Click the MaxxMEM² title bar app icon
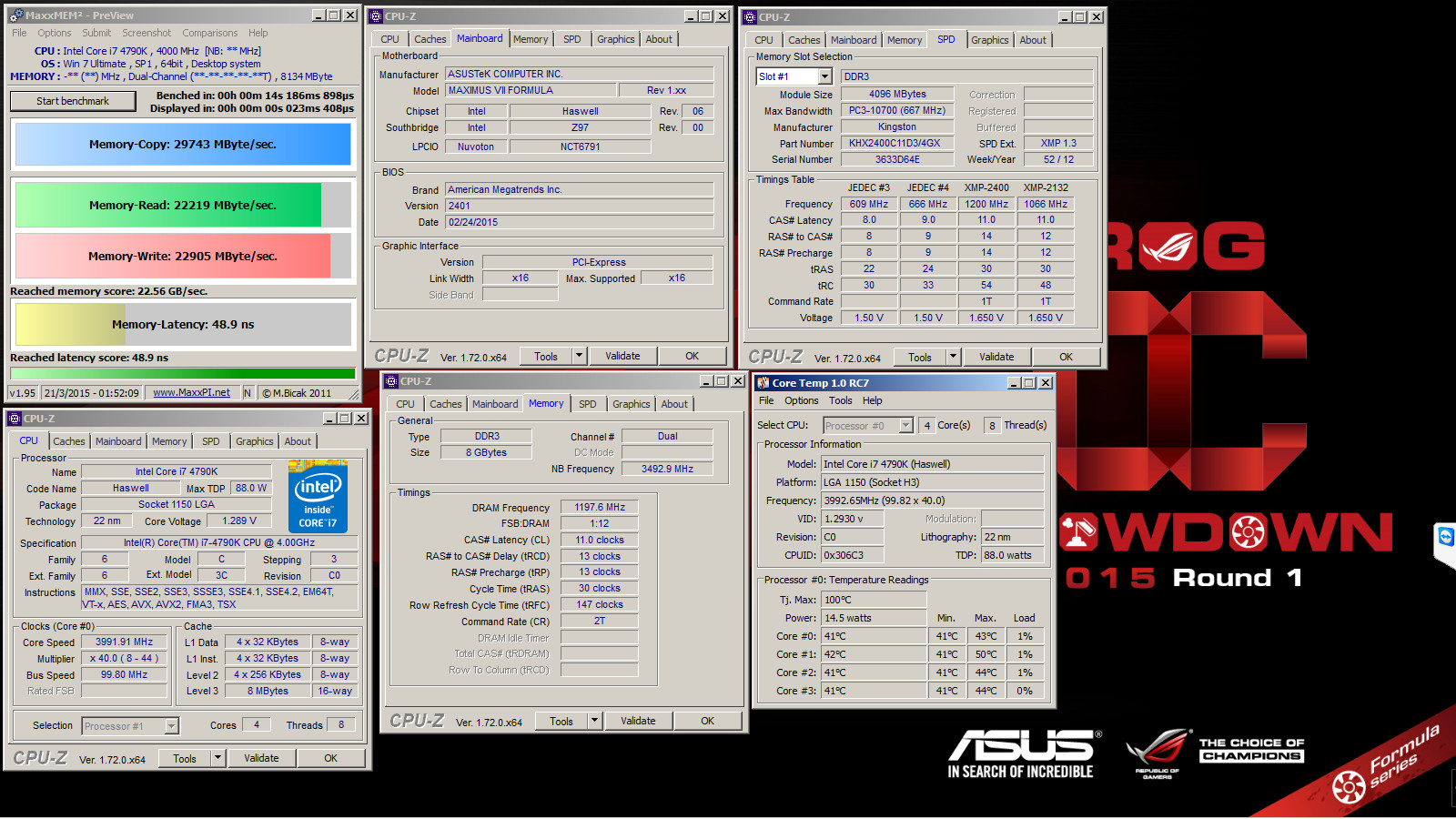The width and height of the screenshot is (1456, 819). pos(15,15)
